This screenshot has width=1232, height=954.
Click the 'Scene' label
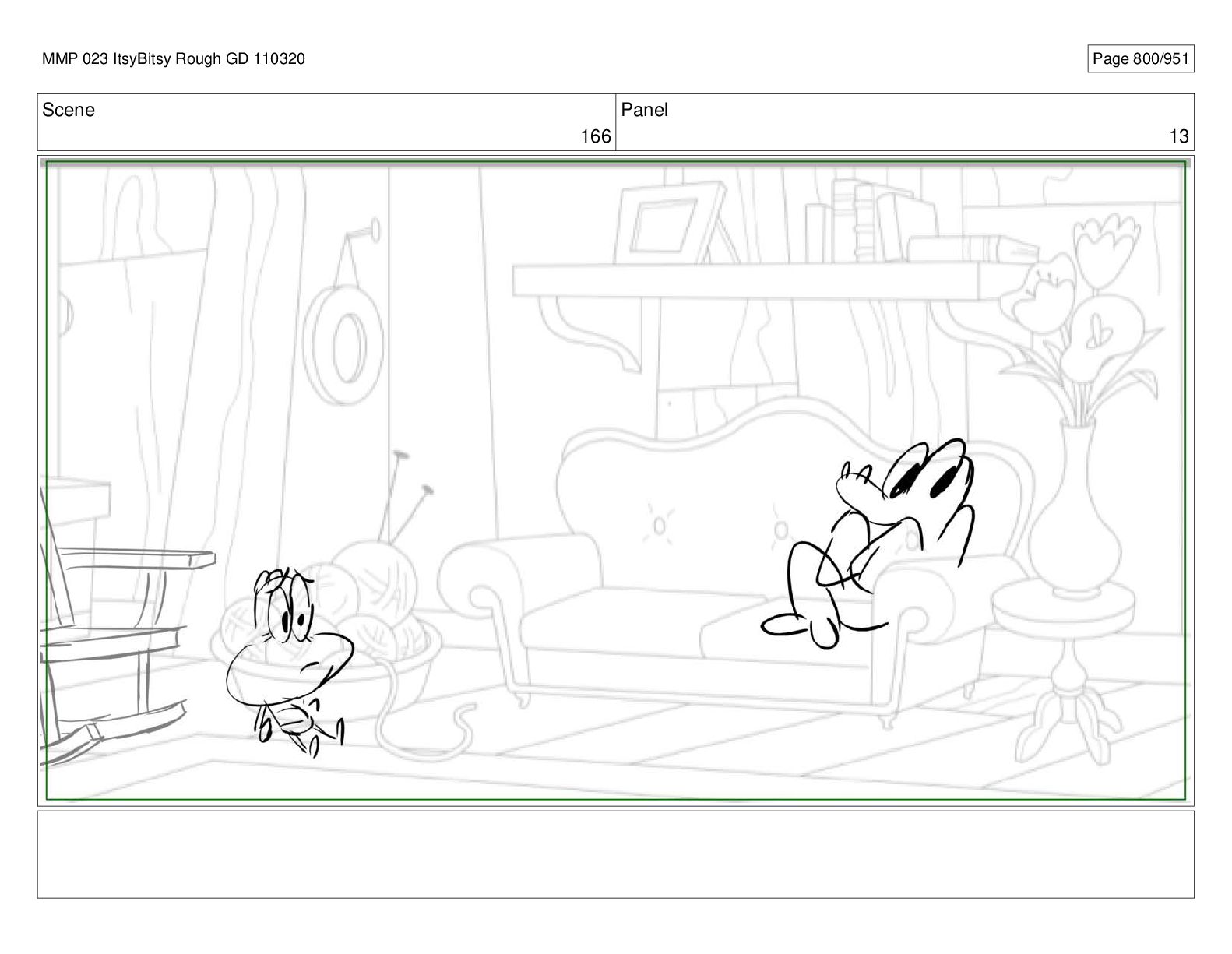(x=69, y=110)
